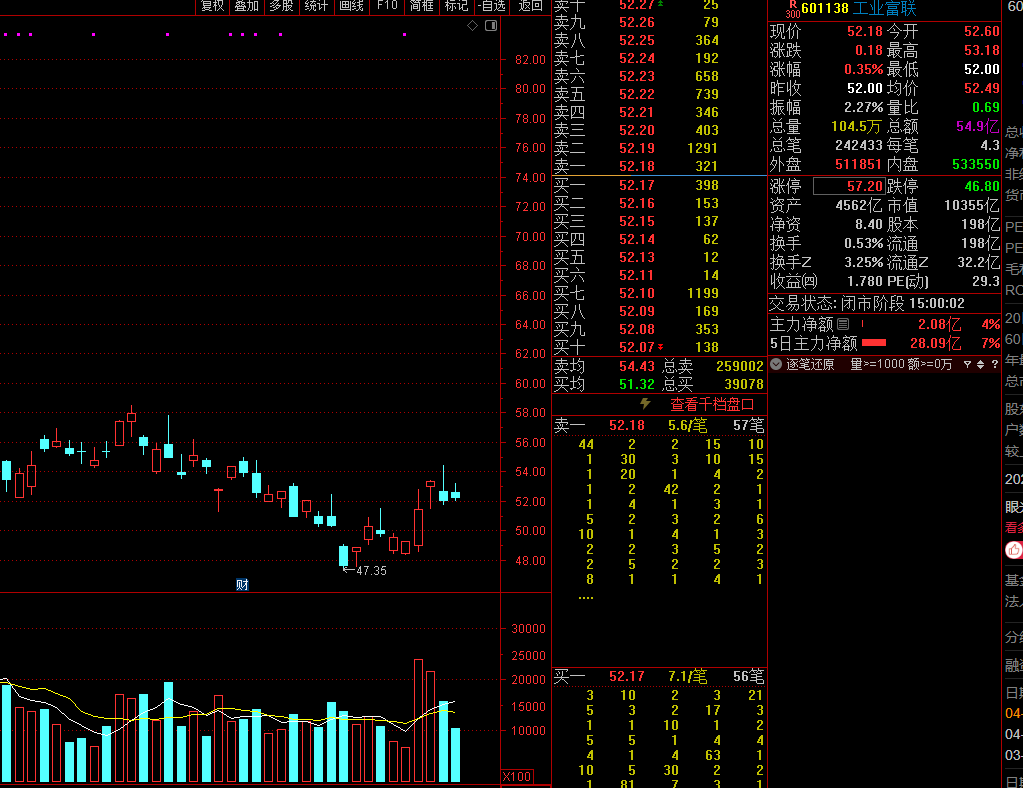Open the 统计 statistics tool

(x=316, y=6)
